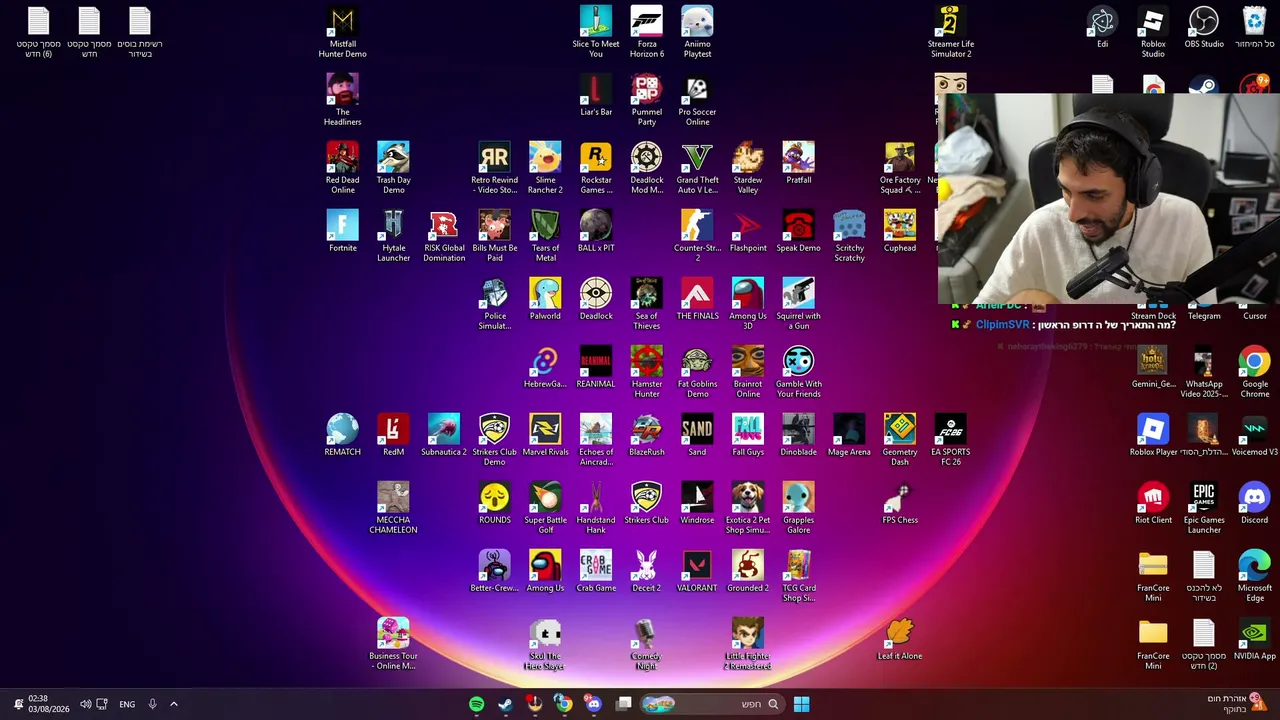Select The Headliners desktop icon
The image size is (1280, 720).
pos(342,100)
